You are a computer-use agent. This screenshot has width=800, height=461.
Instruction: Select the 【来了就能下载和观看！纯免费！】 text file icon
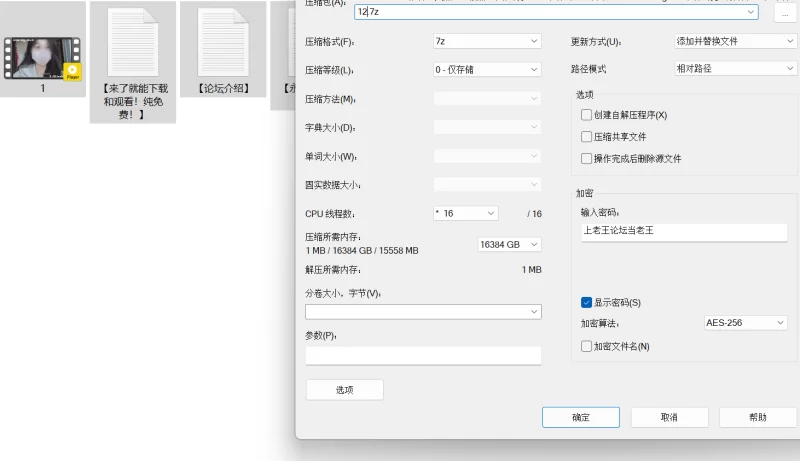point(133,42)
